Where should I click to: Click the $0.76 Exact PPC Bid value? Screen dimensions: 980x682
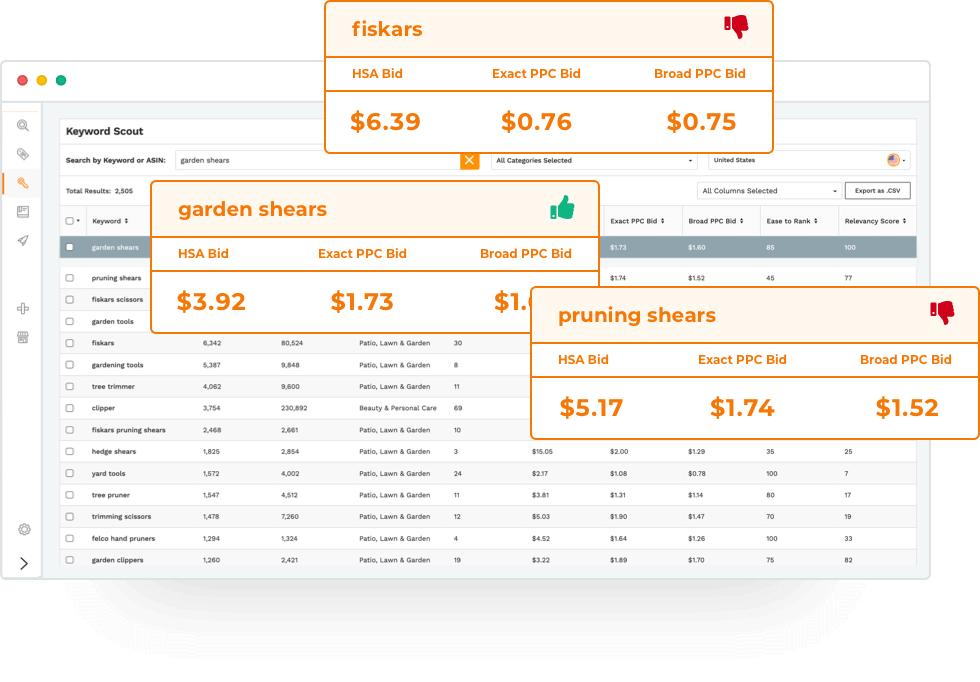pos(536,121)
